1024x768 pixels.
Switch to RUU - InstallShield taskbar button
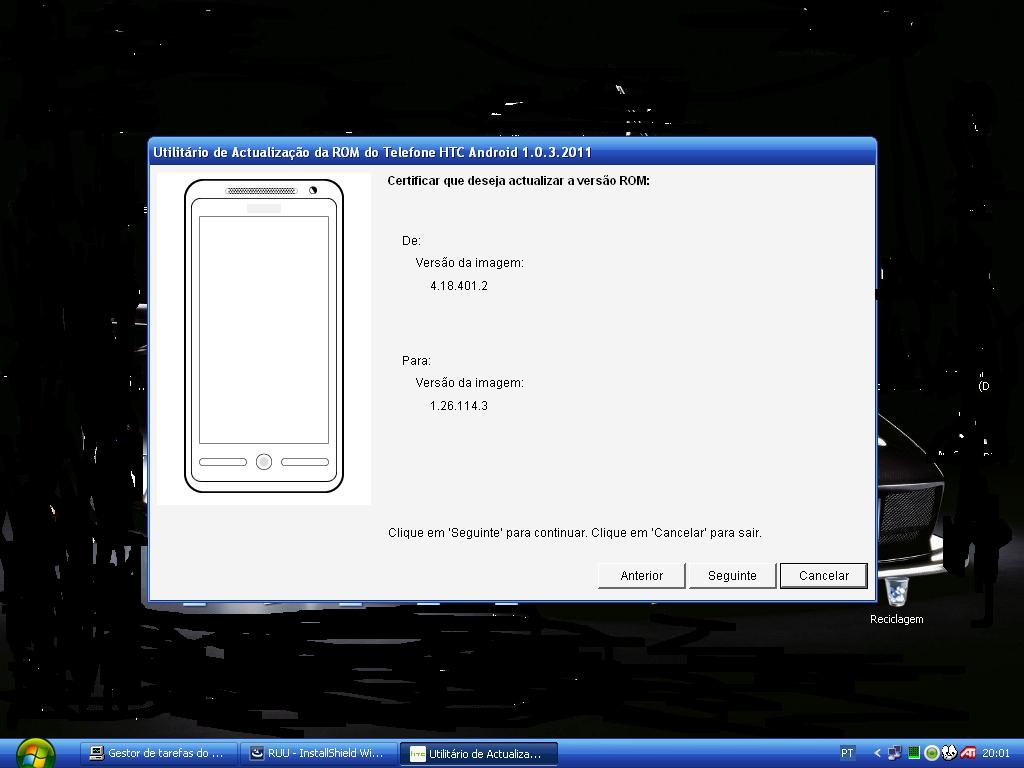point(319,754)
